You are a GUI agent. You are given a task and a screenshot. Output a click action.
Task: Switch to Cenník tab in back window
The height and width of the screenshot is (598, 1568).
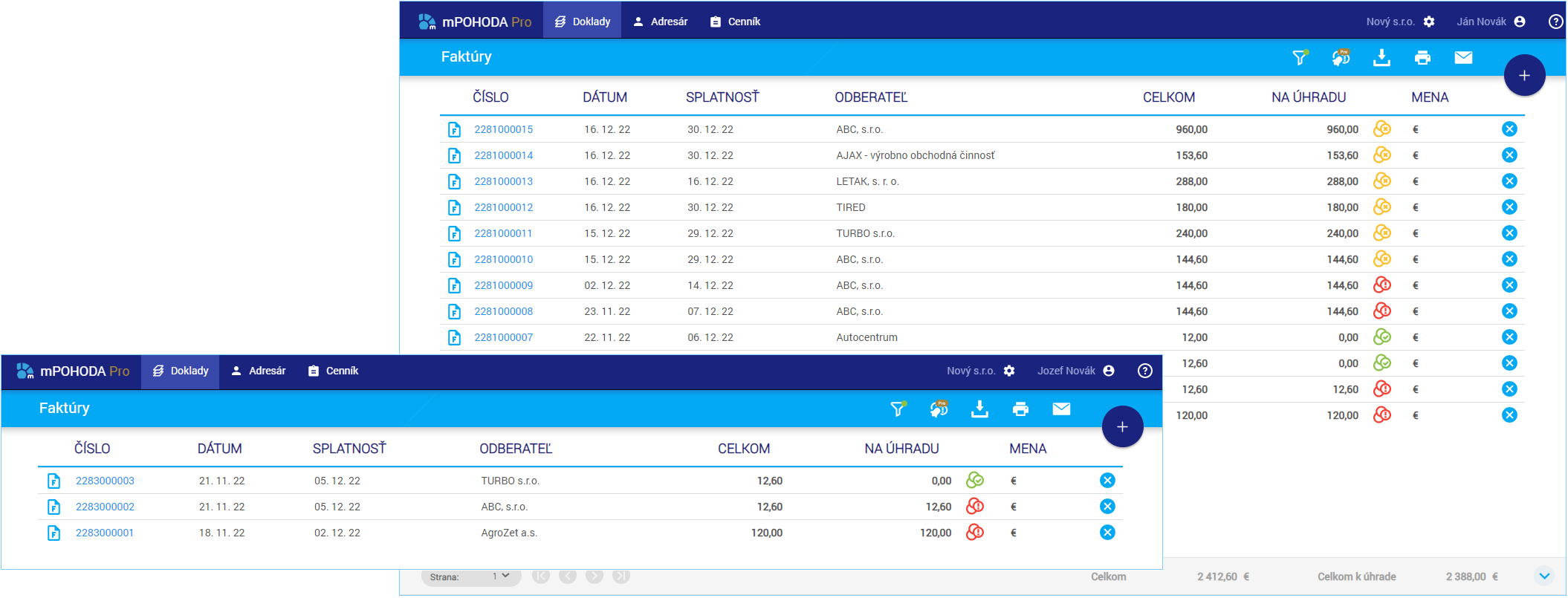735,22
